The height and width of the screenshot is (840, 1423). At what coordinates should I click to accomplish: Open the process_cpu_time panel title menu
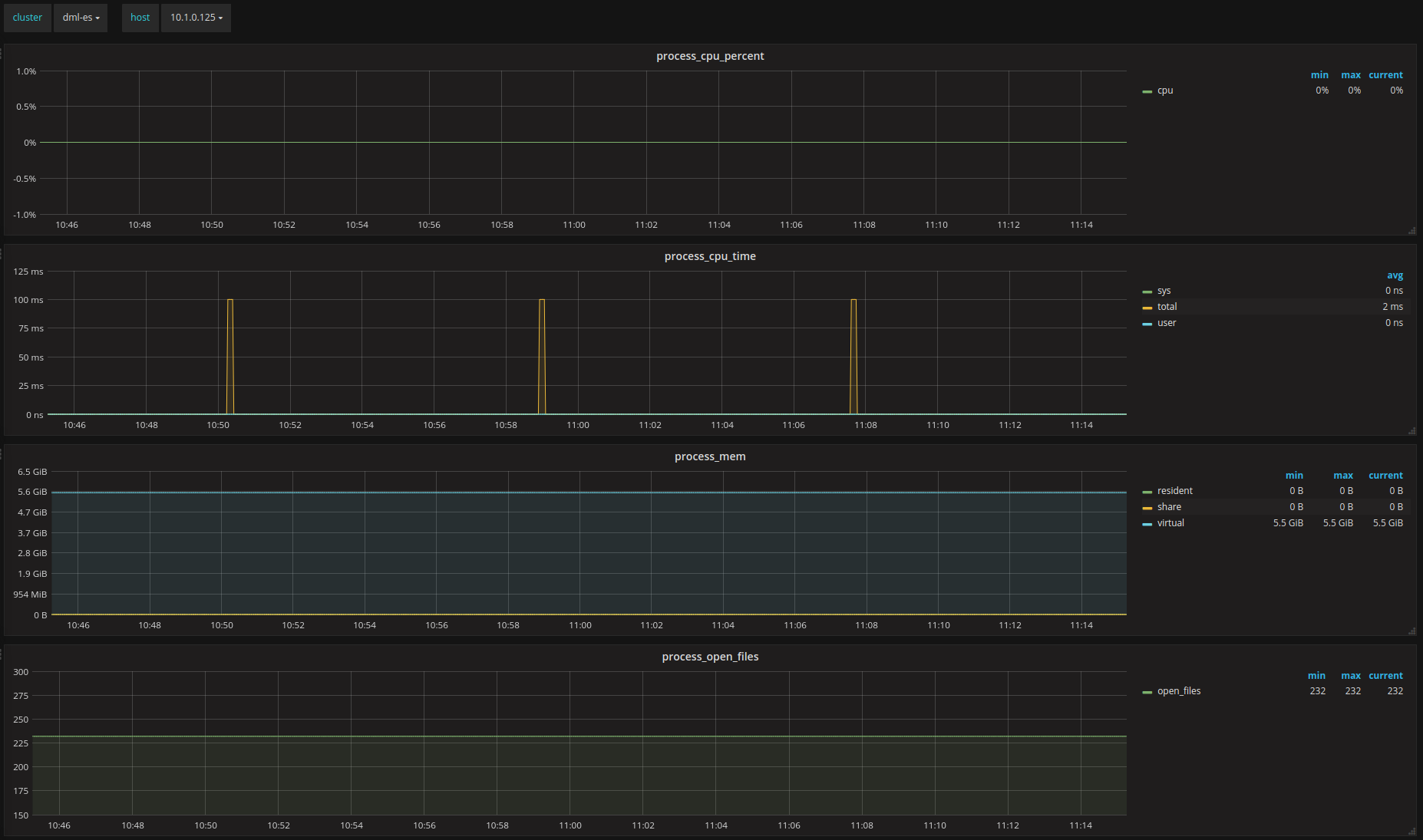(x=710, y=256)
